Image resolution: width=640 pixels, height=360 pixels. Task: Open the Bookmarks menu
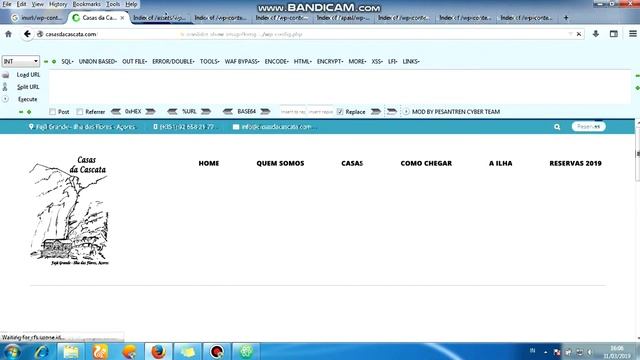click(x=87, y=4)
